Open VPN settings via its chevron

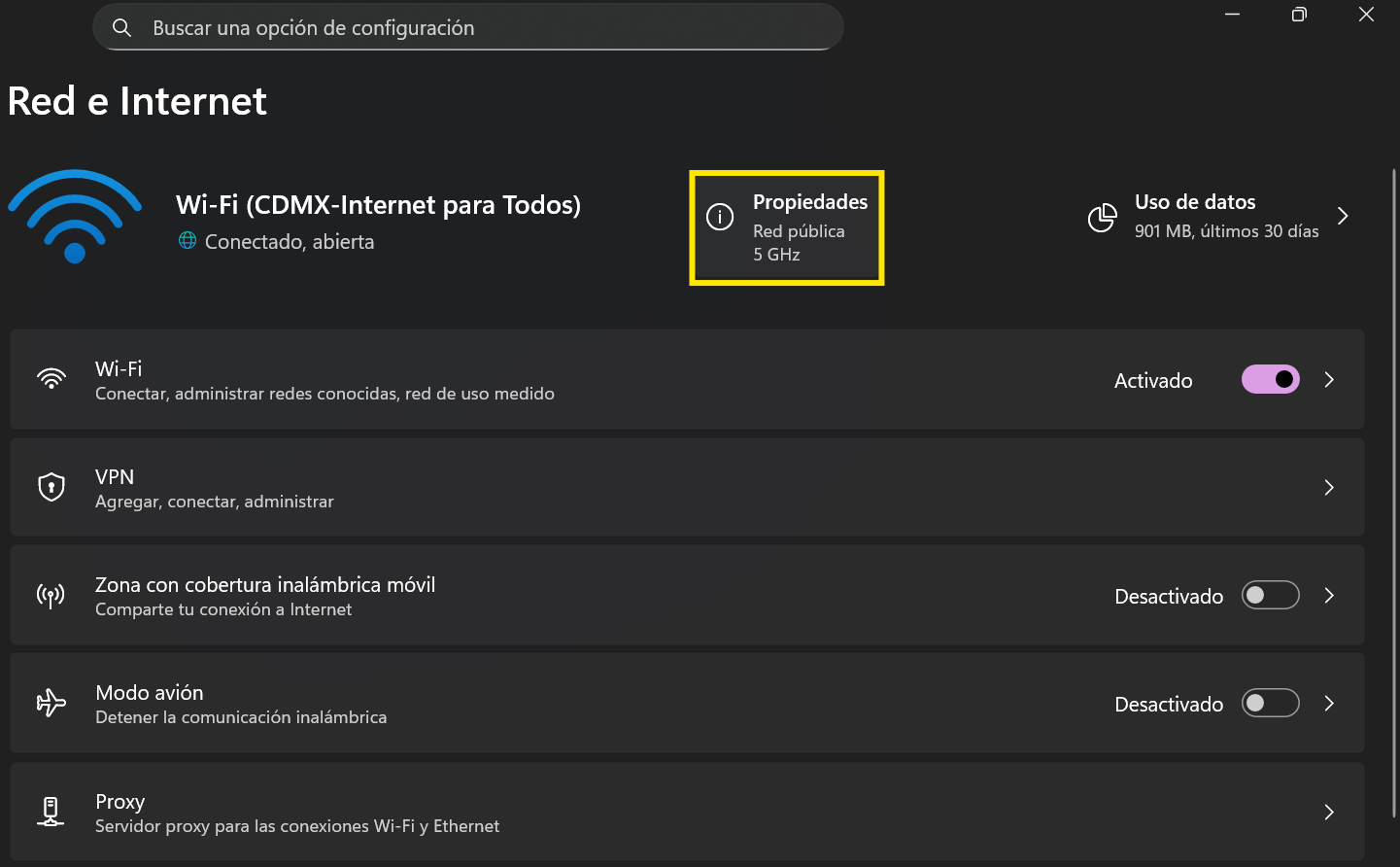(x=1329, y=487)
